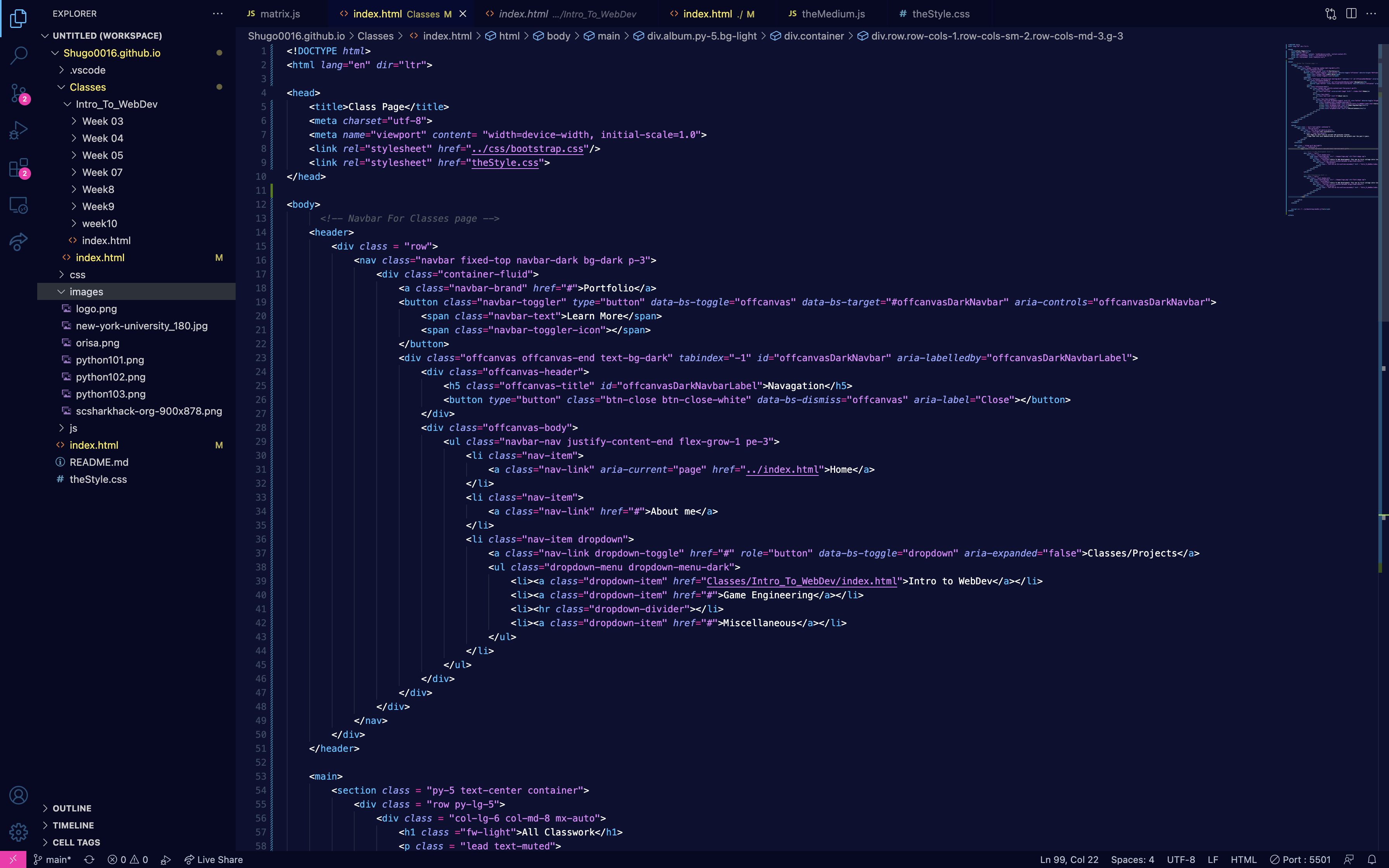Image resolution: width=1389 pixels, height=868 pixels.
Task: Switch to theStyle.css tab
Action: 940,14
